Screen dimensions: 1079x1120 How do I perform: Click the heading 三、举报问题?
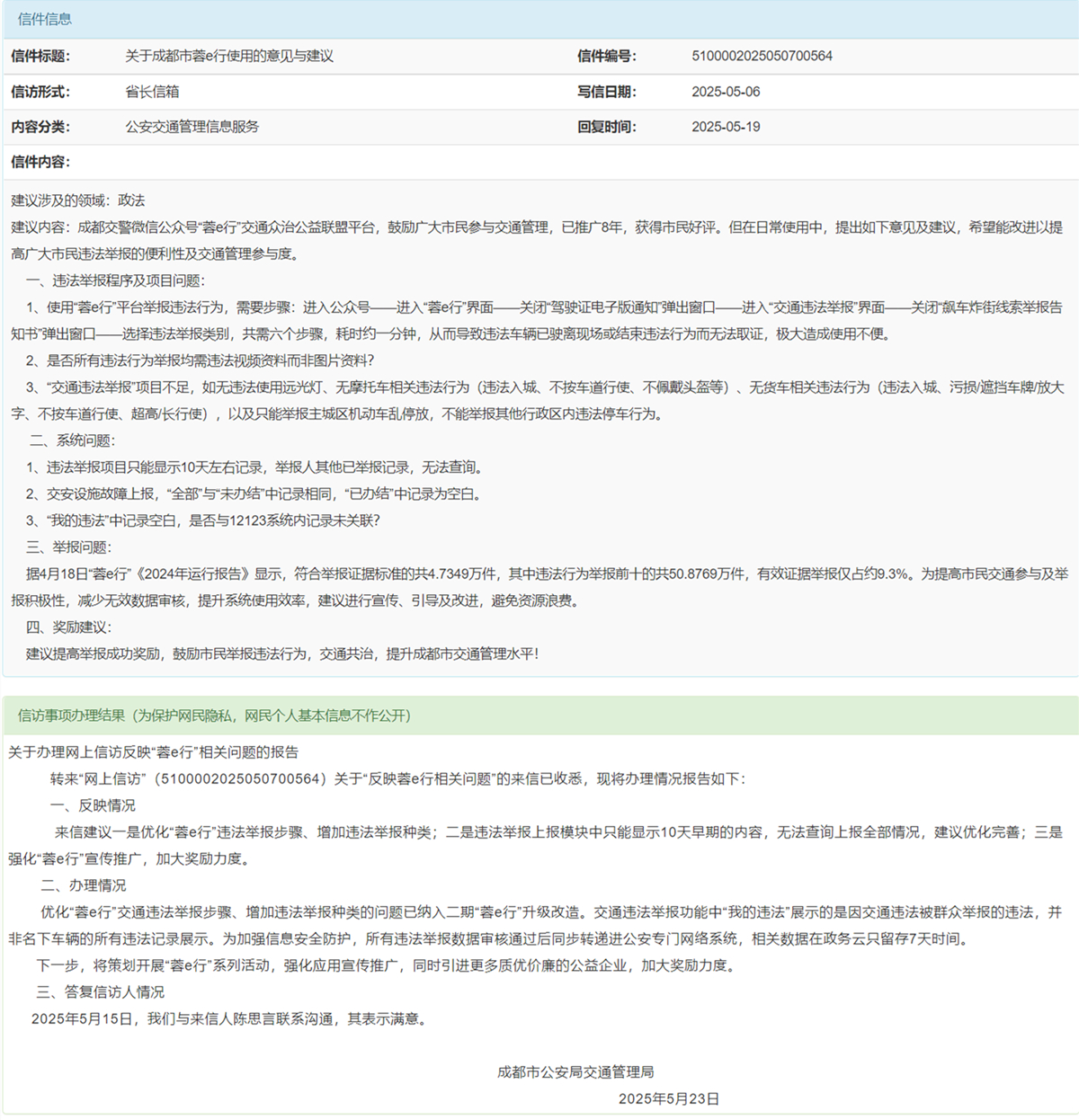click(69, 547)
